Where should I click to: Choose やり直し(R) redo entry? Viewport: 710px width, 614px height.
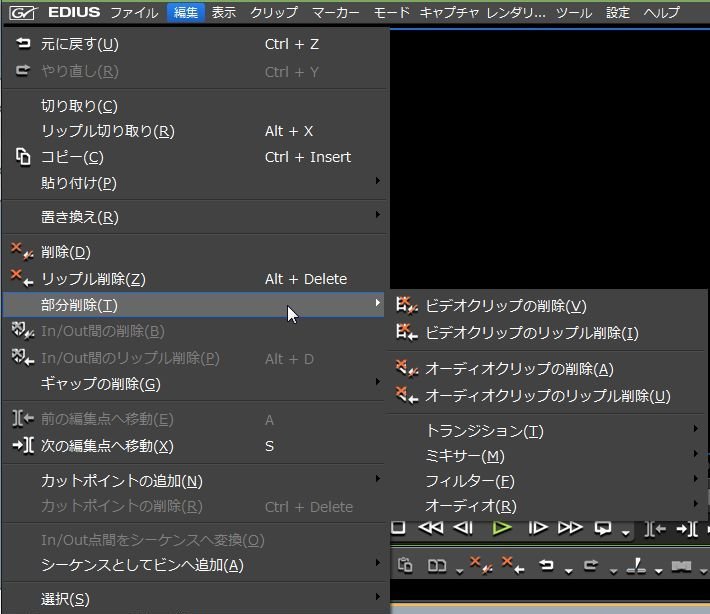(195, 71)
